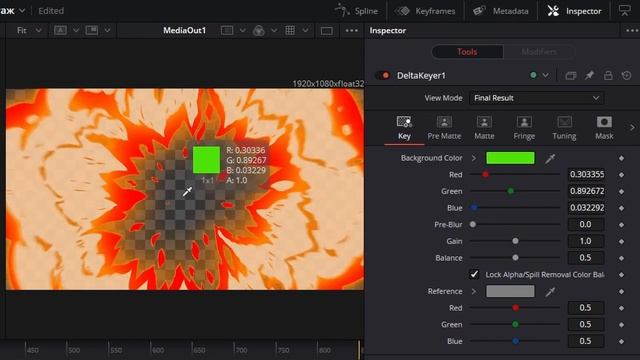Edit the Gain 1.0 value field
640x360 pixels.
[x=586, y=241]
